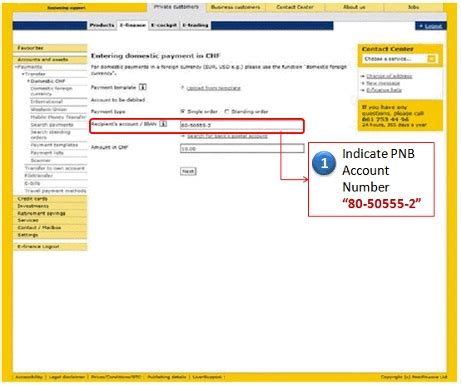Select Western Union in the sidebar
This screenshot has width=461, height=386.
pyautogui.click(x=48, y=109)
